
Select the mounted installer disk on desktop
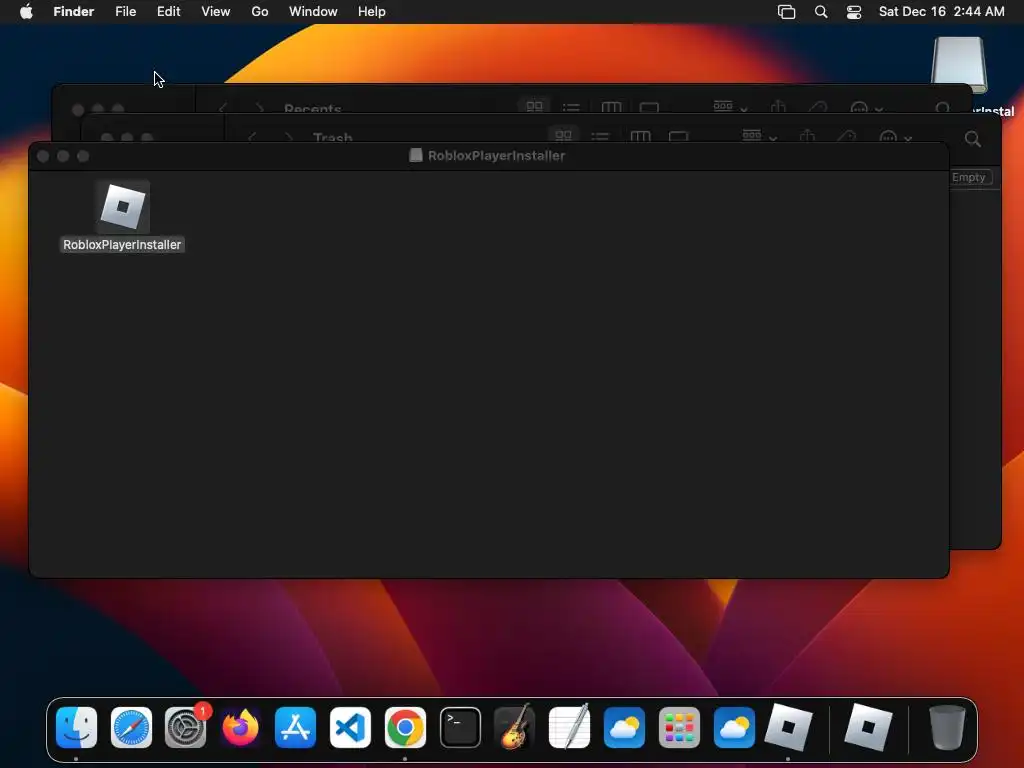coord(959,65)
